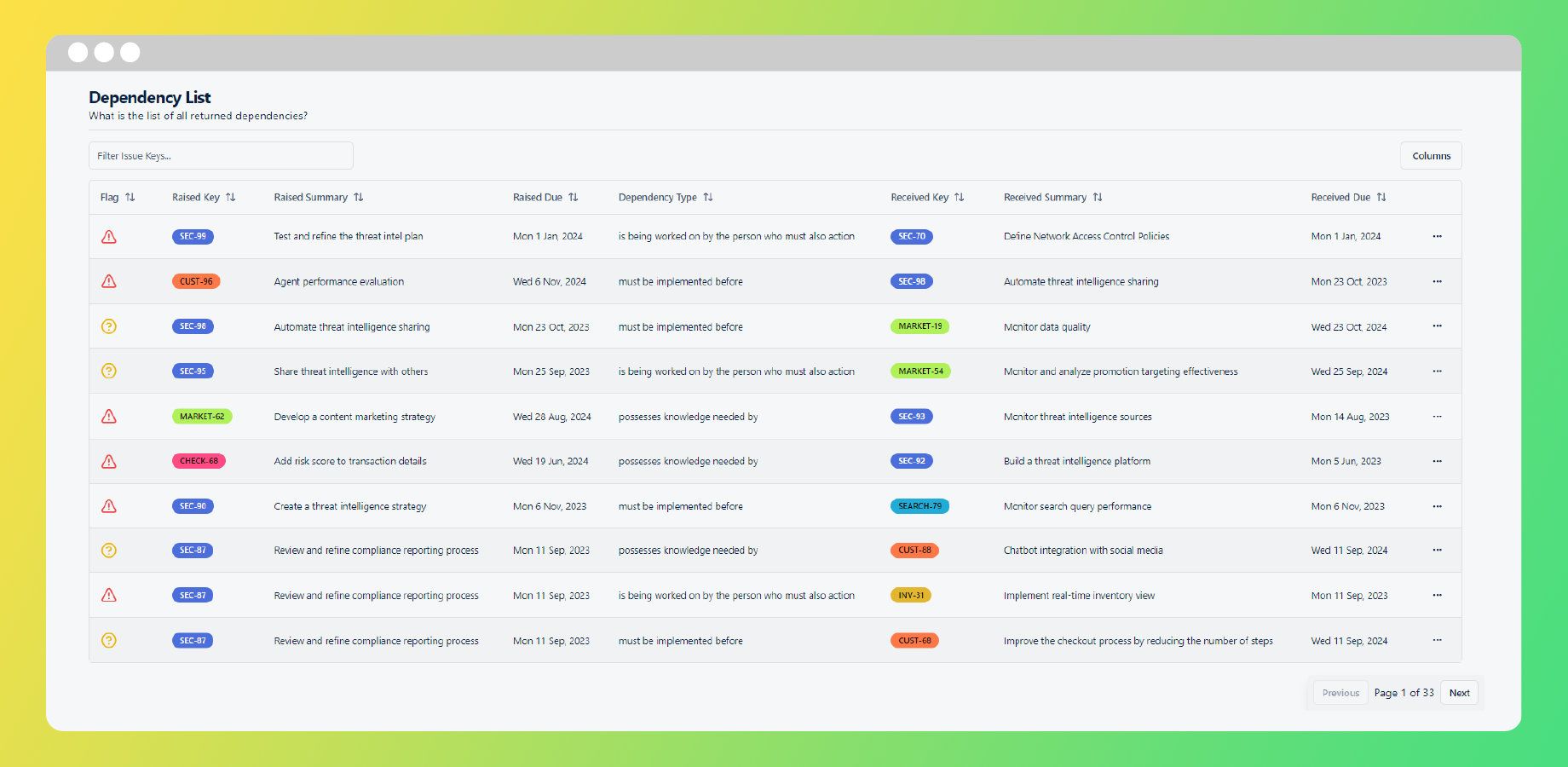Open SEC-92 received key badge

[912, 461]
